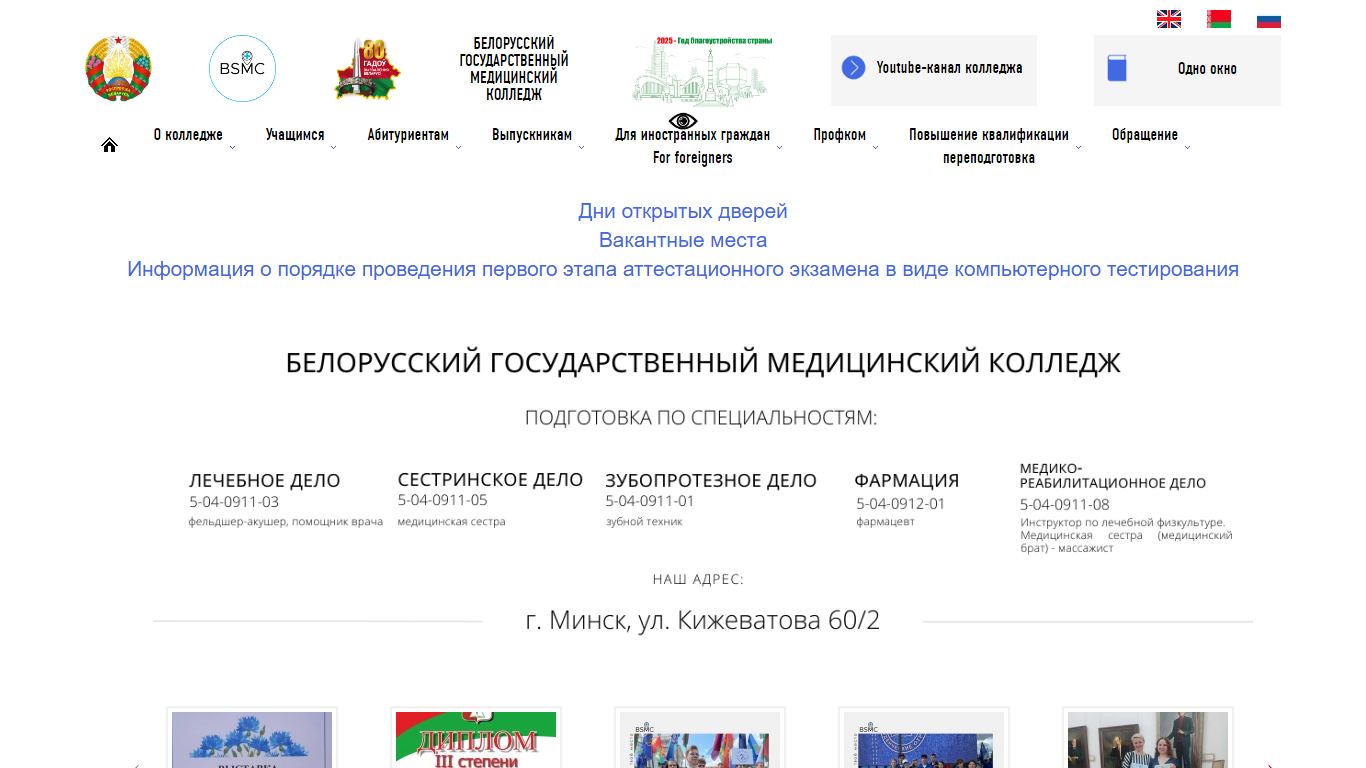Select the Сестринское дело specialty

[x=490, y=480]
